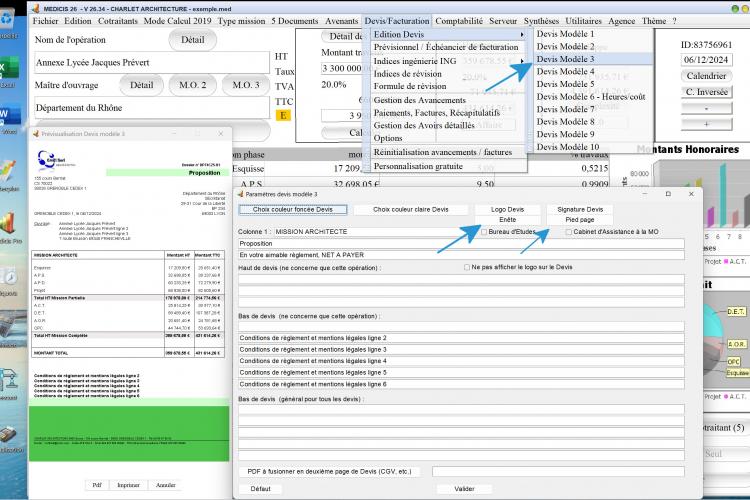This screenshot has width=750, height=500.
Task: Click Choix couleur foncée Devis
Action: click(x=293, y=210)
